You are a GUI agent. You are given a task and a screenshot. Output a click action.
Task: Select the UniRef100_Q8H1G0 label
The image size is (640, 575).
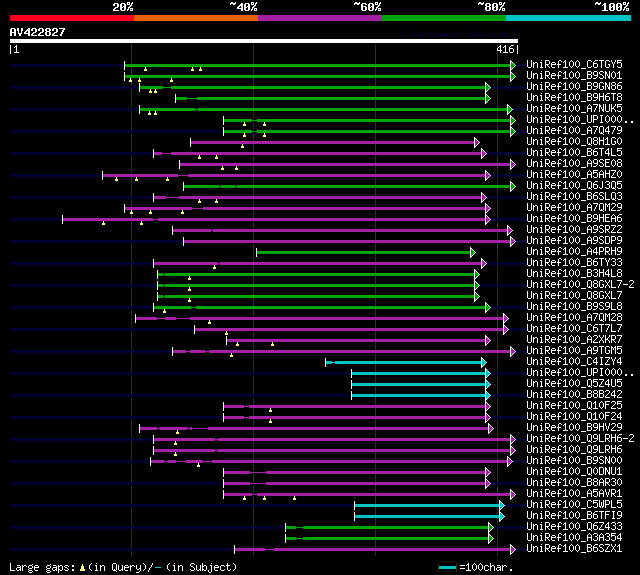pos(574,142)
